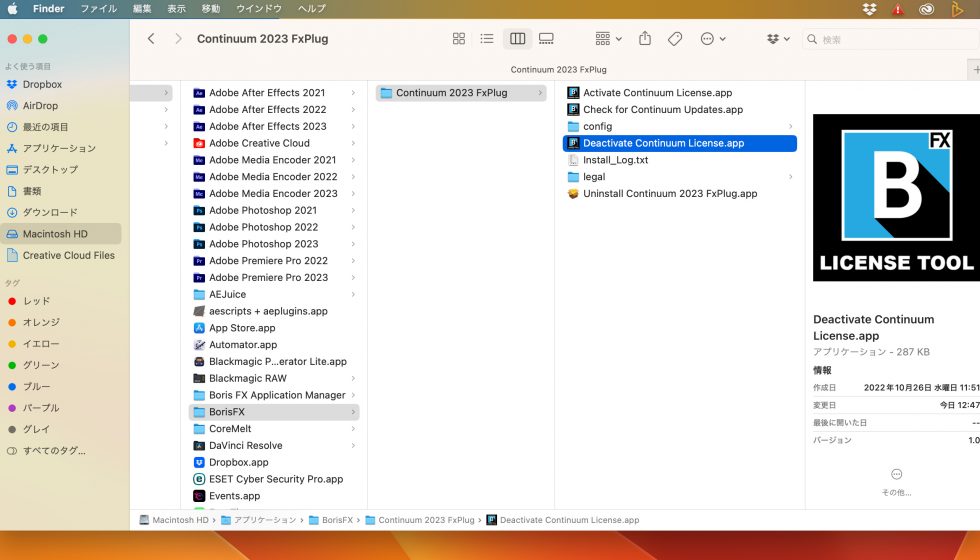Click その他 more button in preview pane
Screen dimensions: 980x560
[896, 481]
